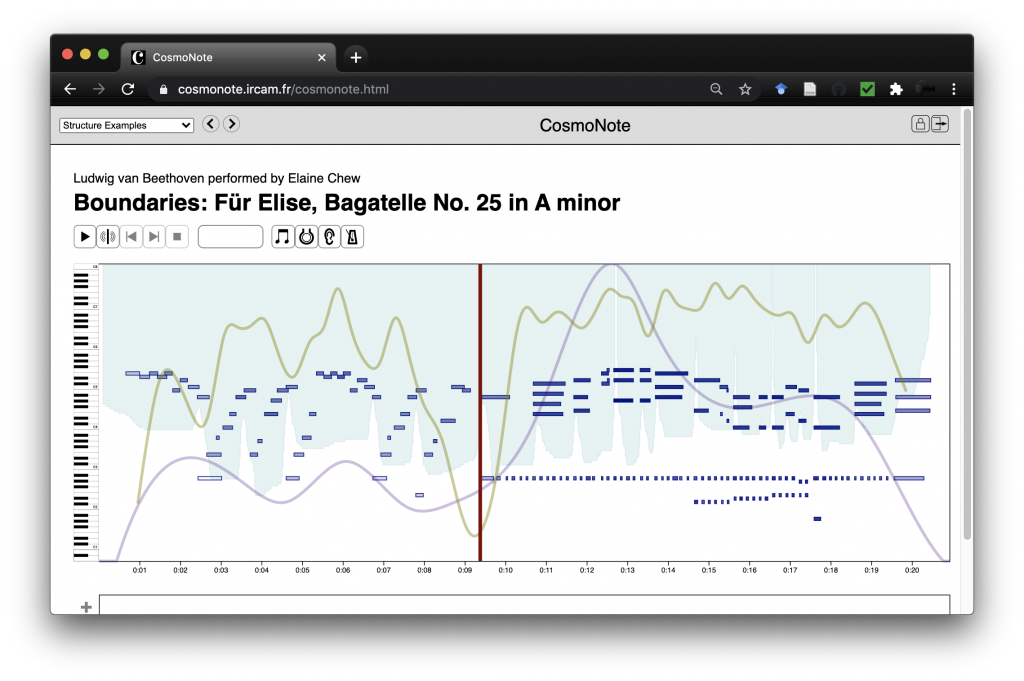Click the play-from-cursor sound button
The image size is (1024, 681).
coord(108,237)
